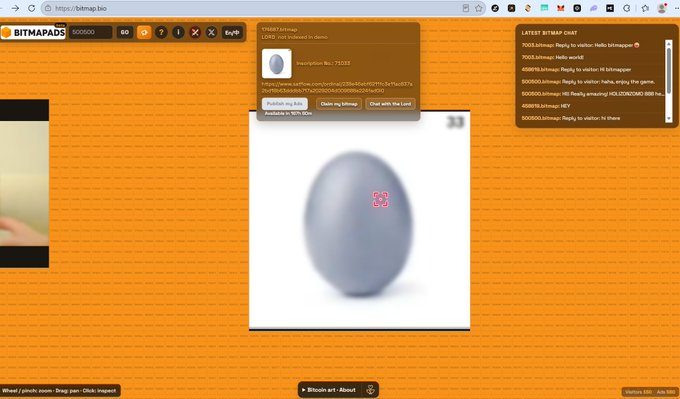Click the egg thumbnail in info panel

pos(277,64)
